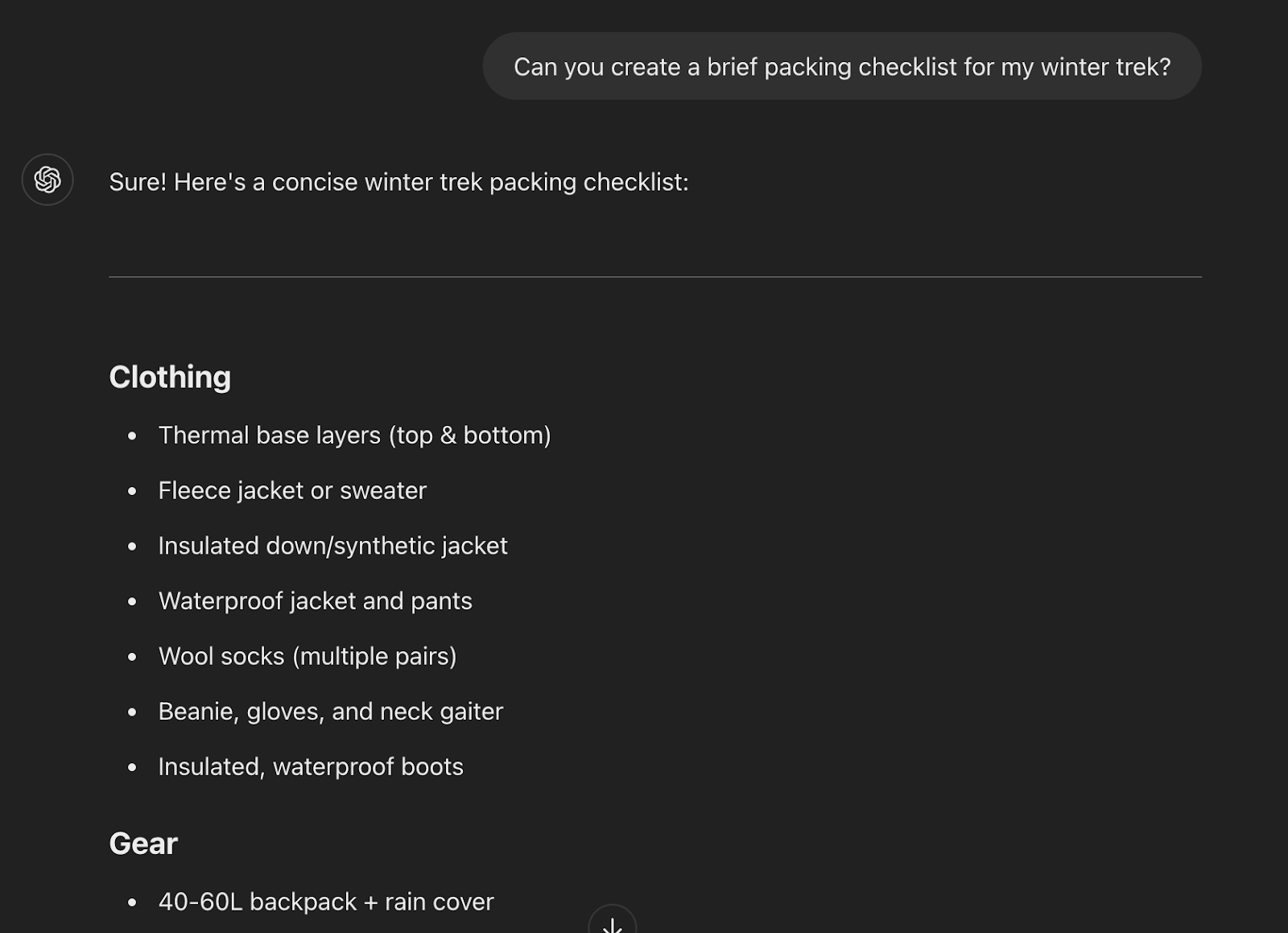1288x933 pixels.
Task: Click the '40-60L backpack + rain cover' item
Action: coord(326,902)
